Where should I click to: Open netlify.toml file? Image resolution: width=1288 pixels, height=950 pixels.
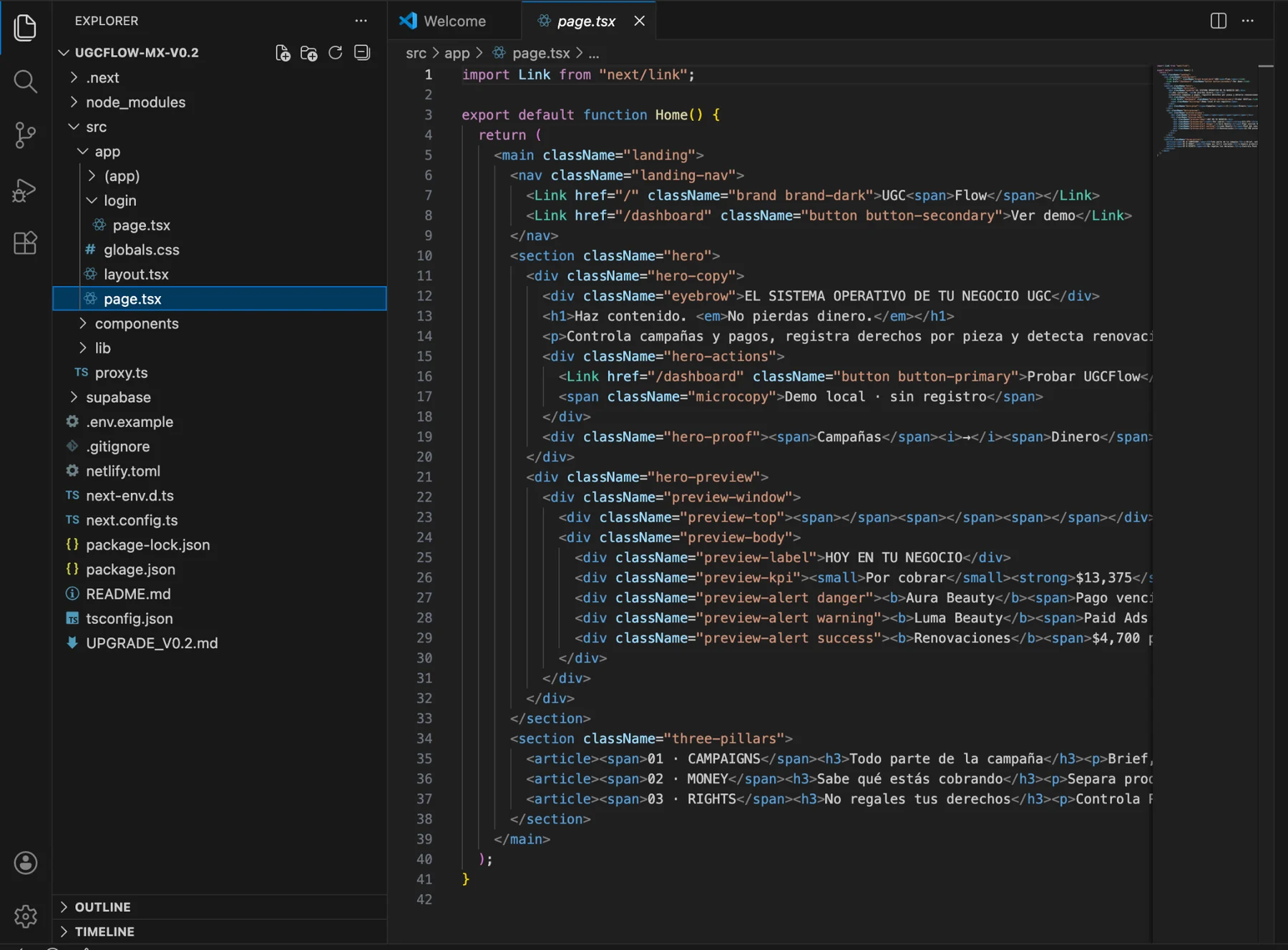(x=220, y=471)
